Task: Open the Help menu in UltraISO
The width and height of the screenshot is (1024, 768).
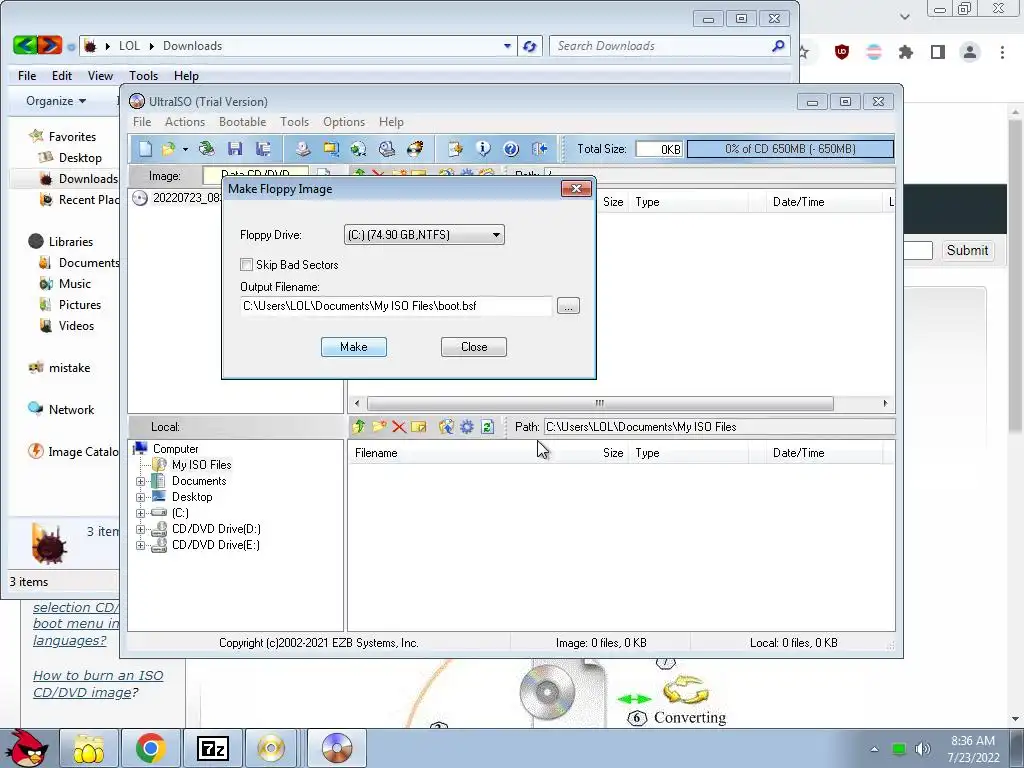Action: tap(391, 122)
